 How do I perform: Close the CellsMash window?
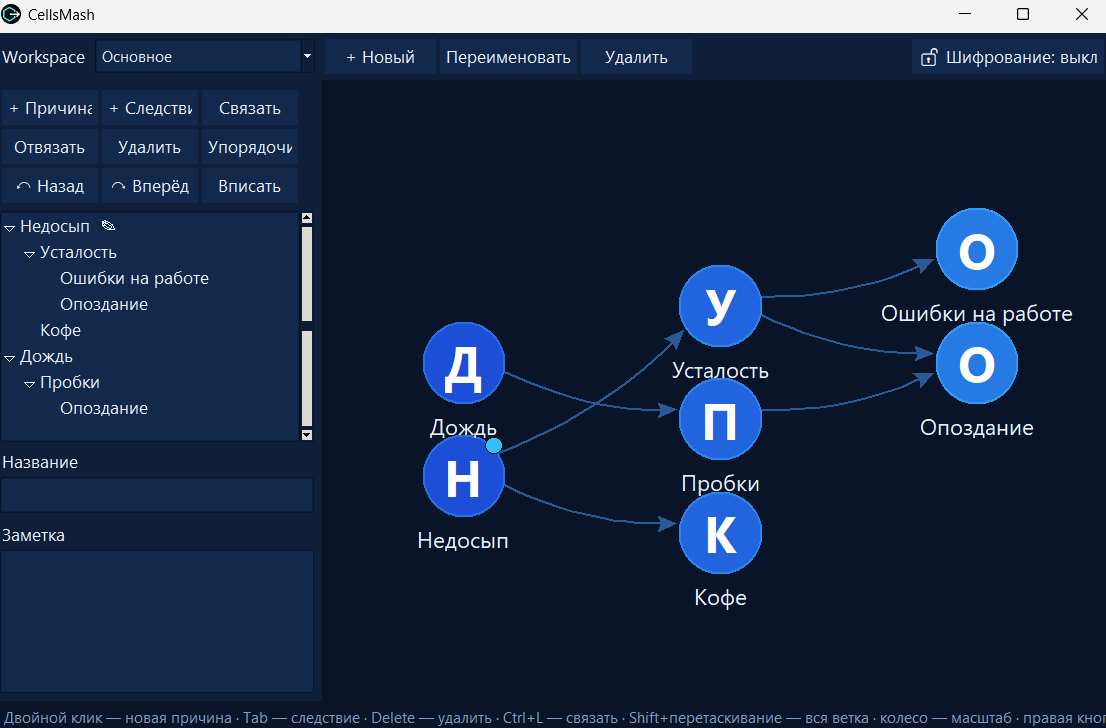click(1081, 14)
